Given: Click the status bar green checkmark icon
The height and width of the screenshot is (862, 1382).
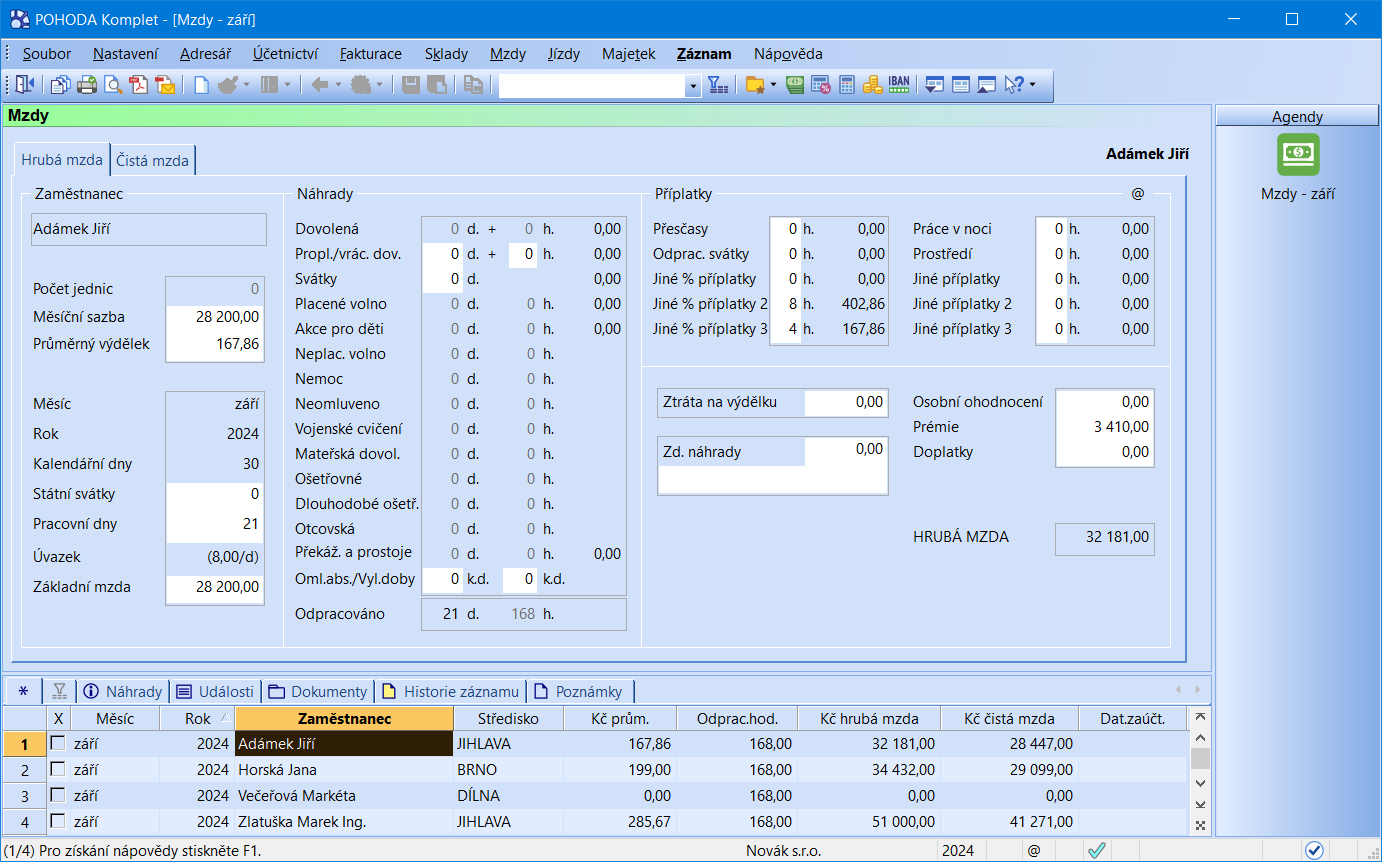Looking at the screenshot, I should pyautogui.click(x=1097, y=850).
